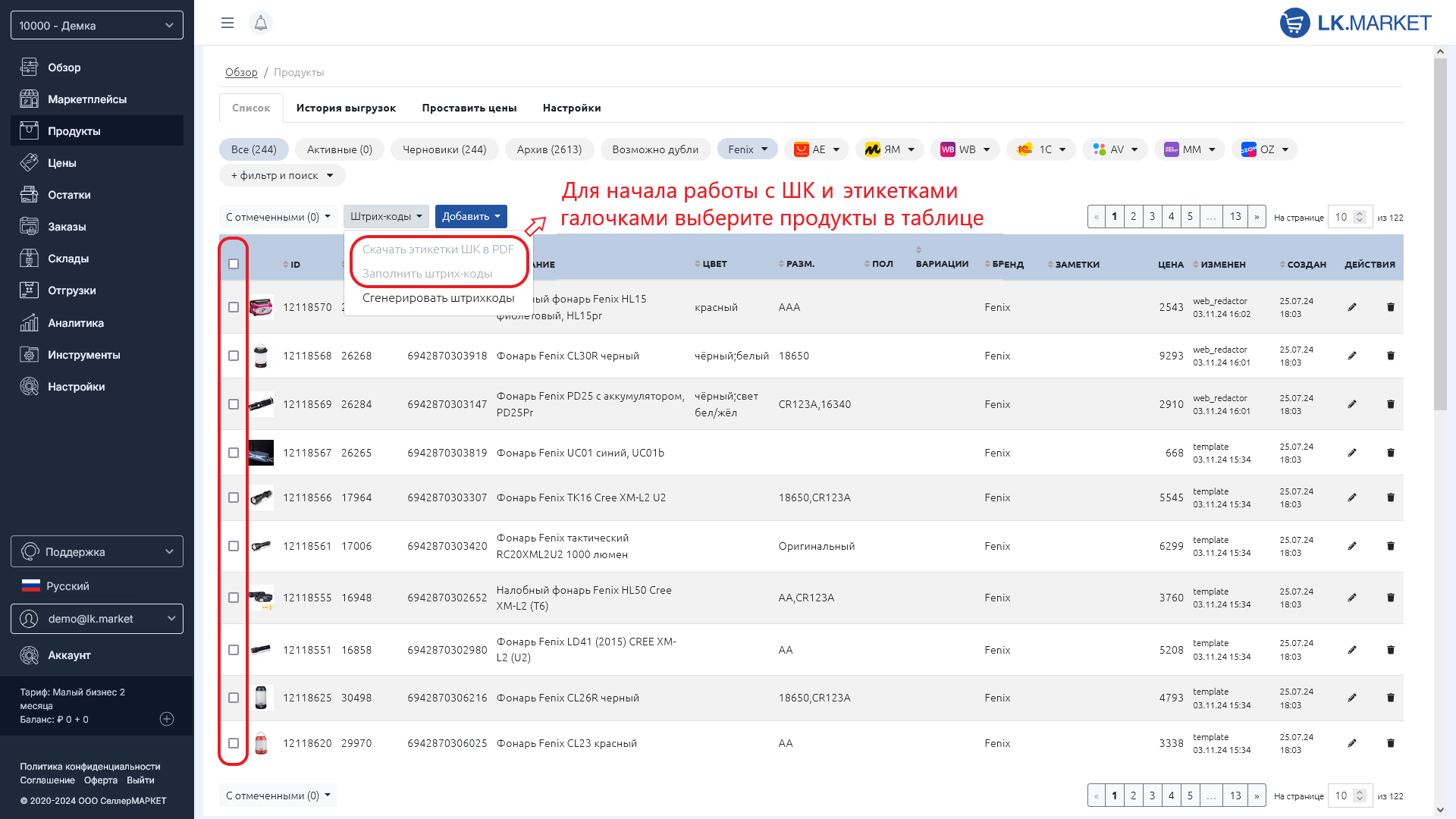Select checkbox for product 12118620
The image size is (1456, 819).
234,743
